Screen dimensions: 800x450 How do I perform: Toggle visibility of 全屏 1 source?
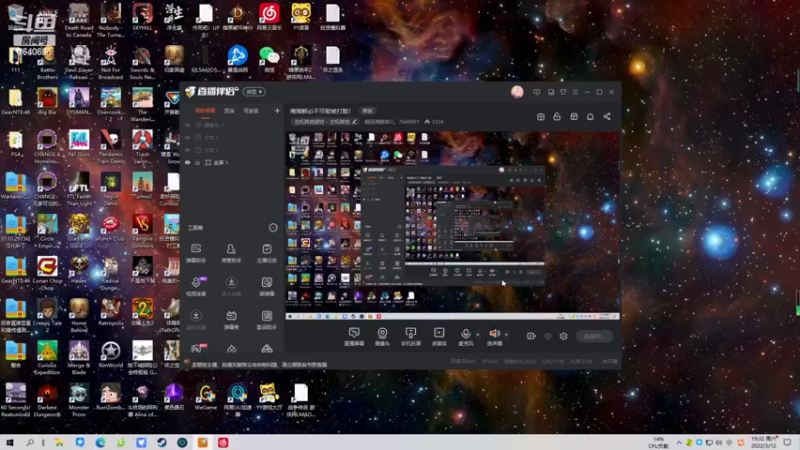pyautogui.click(x=187, y=162)
